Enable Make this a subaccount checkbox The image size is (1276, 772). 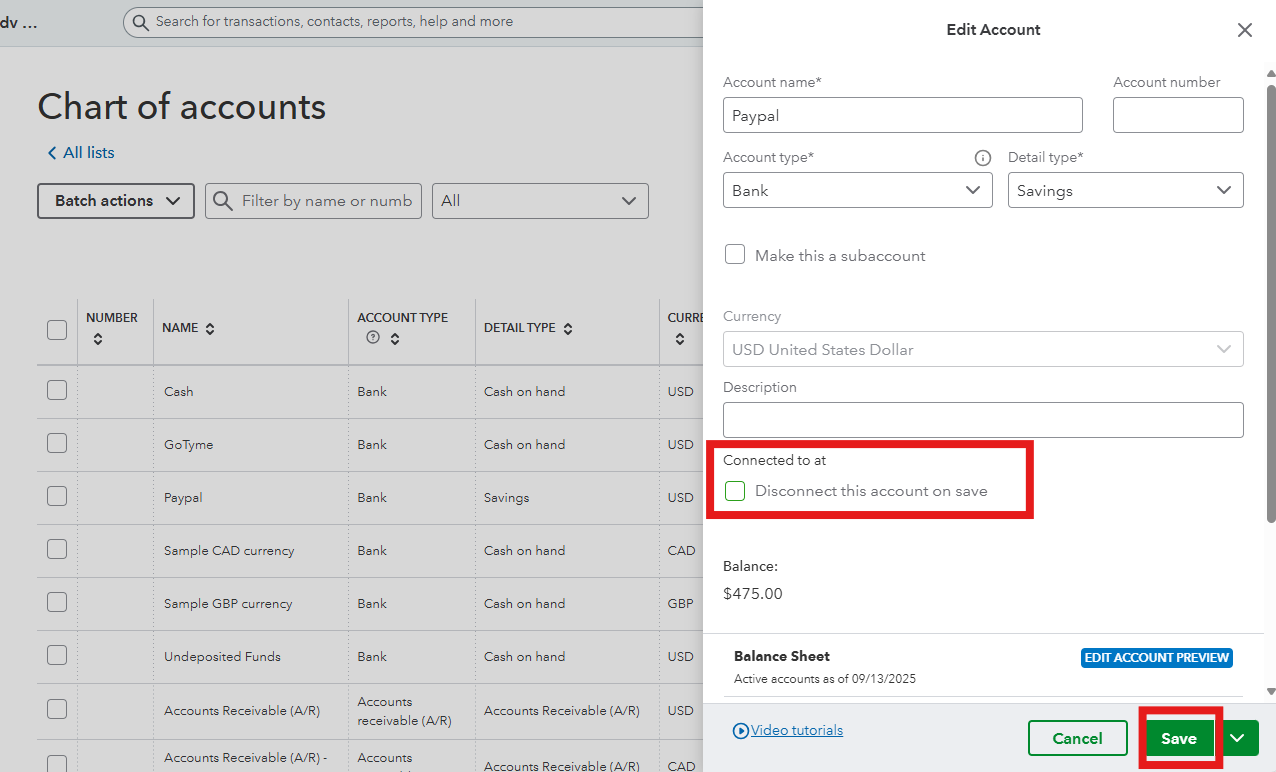[735, 255]
